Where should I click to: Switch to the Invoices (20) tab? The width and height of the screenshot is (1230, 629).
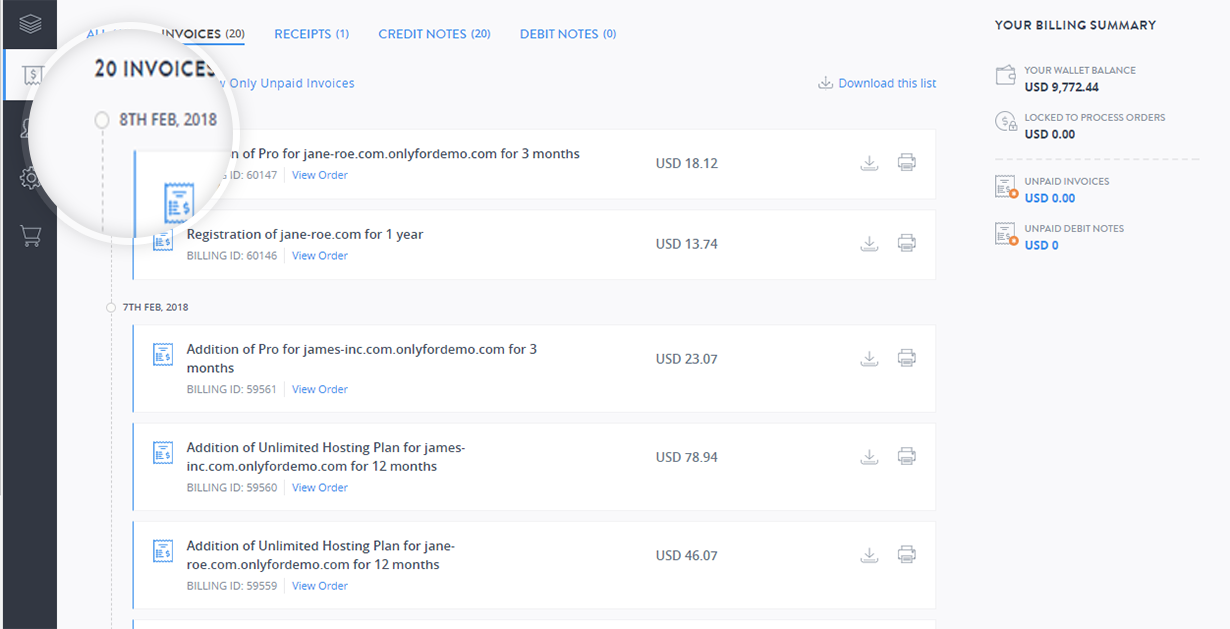pyautogui.click(x=203, y=34)
